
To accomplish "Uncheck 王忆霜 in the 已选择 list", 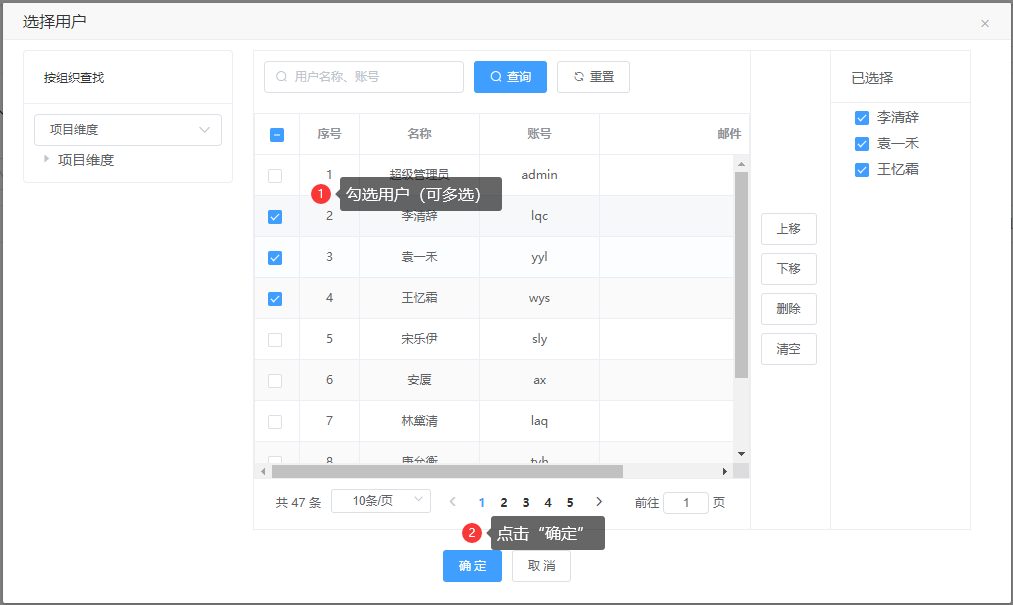I will click(x=862, y=170).
